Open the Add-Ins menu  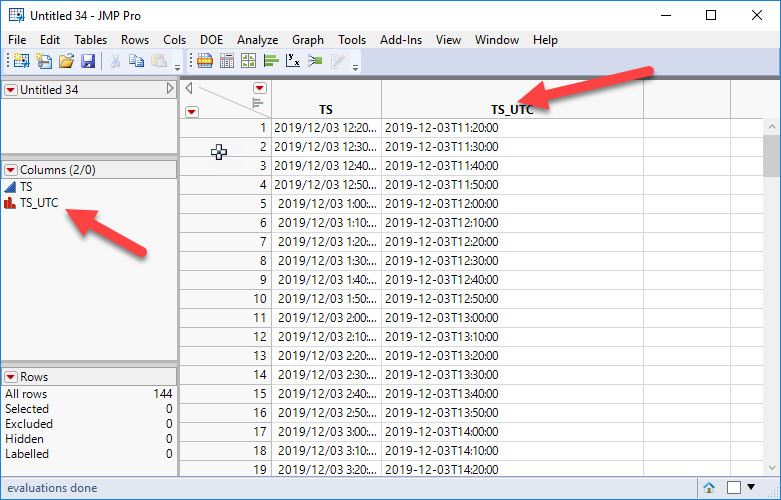pyautogui.click(x=401, y=40)
